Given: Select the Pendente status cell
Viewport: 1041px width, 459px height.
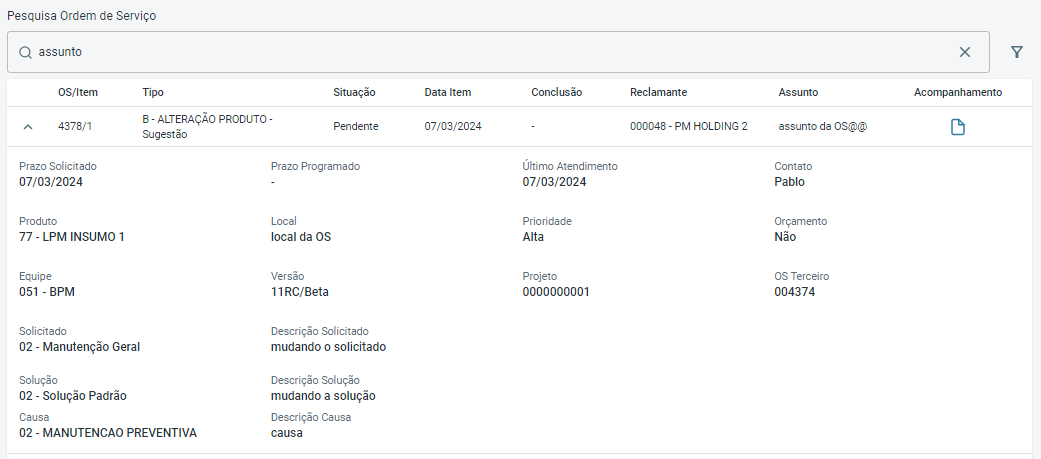Looking at the screenshot, I should tap(356, 127).
